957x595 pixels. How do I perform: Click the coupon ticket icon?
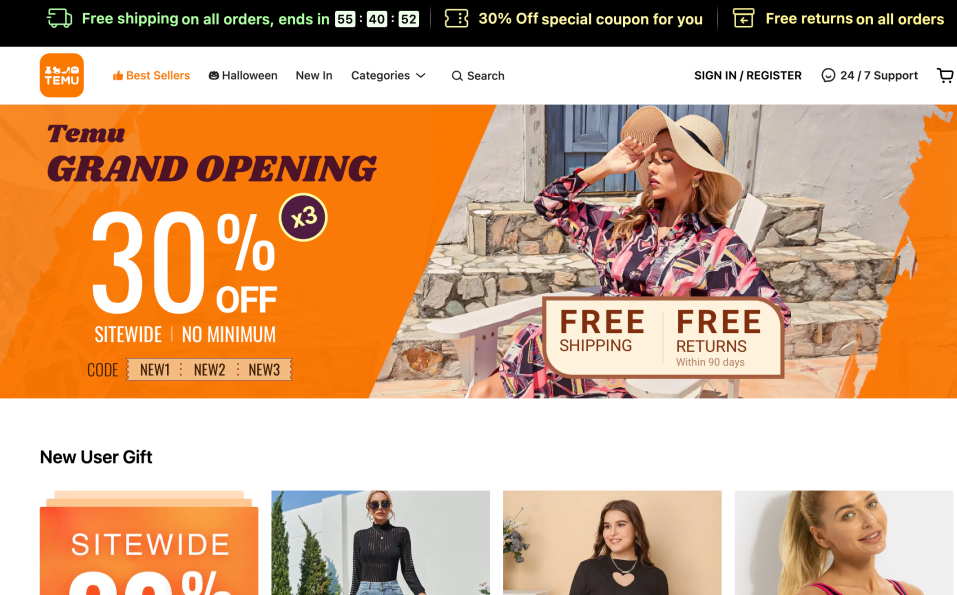point(457,18)
